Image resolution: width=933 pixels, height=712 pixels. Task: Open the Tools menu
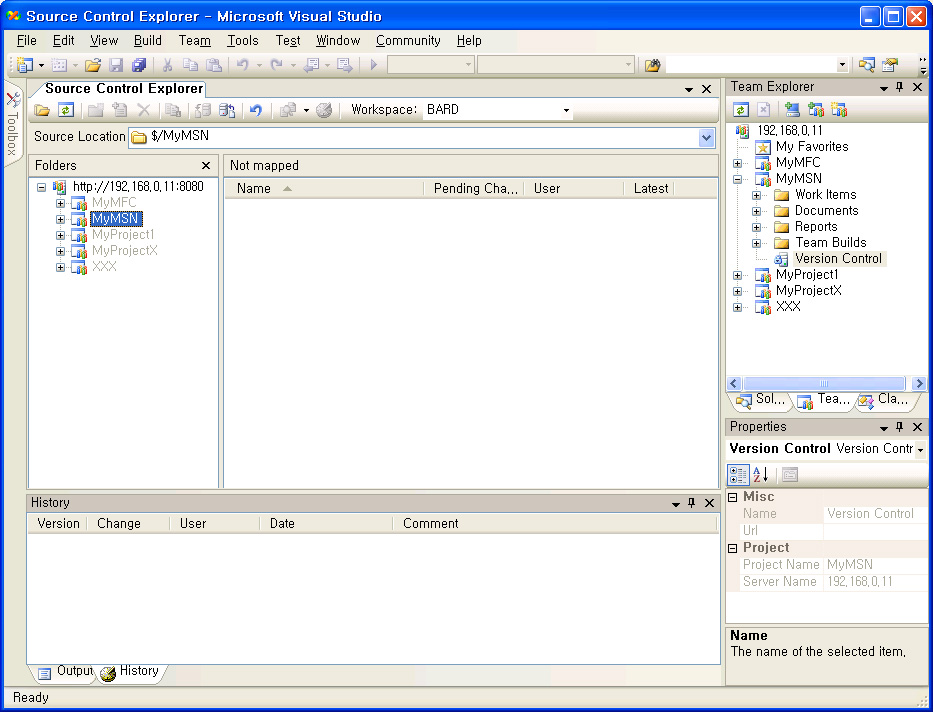point(243,40)
